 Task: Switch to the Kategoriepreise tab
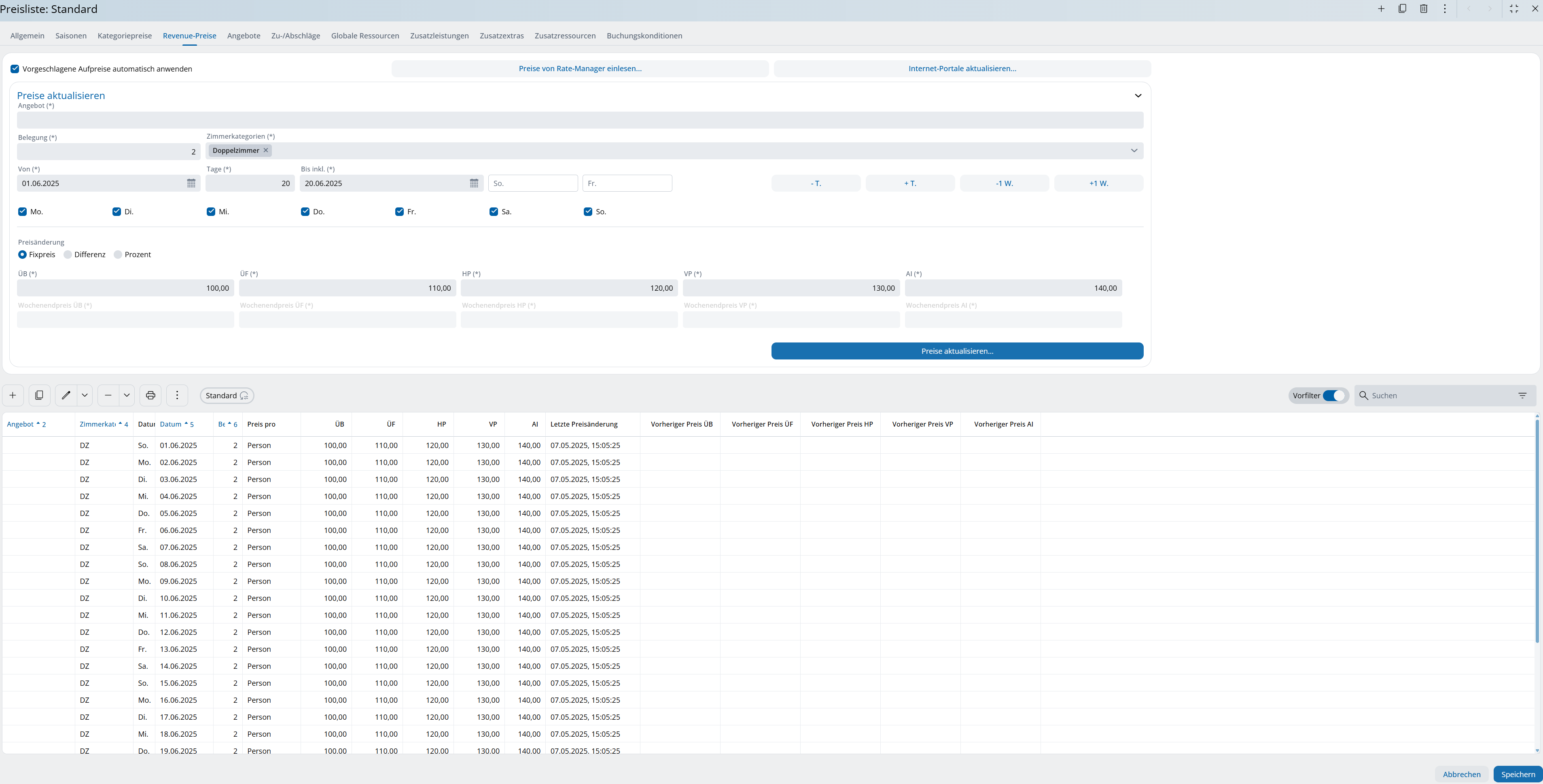point(125,36)
